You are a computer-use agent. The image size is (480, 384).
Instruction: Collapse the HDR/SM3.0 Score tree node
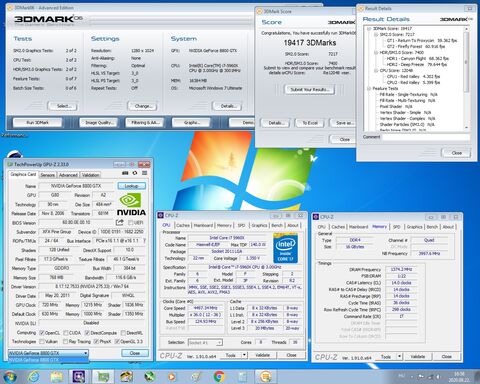coord(376,52)
